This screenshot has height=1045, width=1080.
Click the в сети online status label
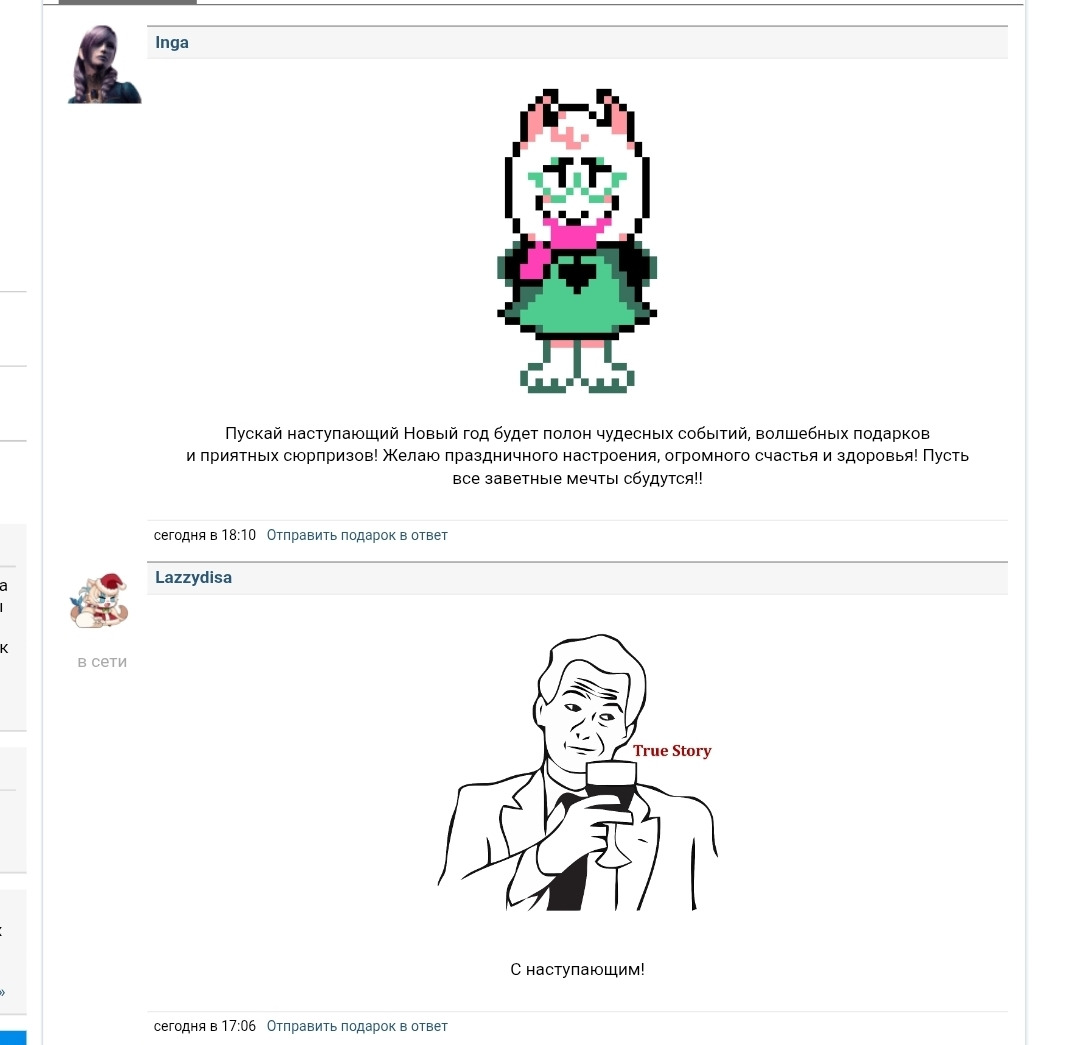[x=102, y=662]
